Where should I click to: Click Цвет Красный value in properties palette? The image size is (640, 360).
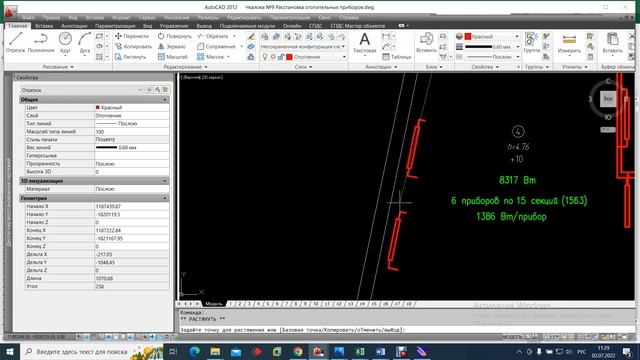point(132,107)
